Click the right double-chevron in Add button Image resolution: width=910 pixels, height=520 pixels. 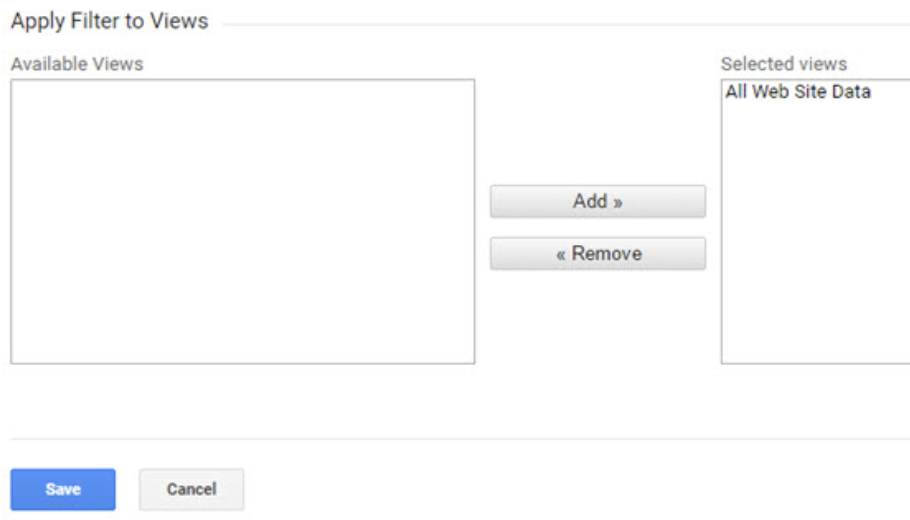click(618, 203)
